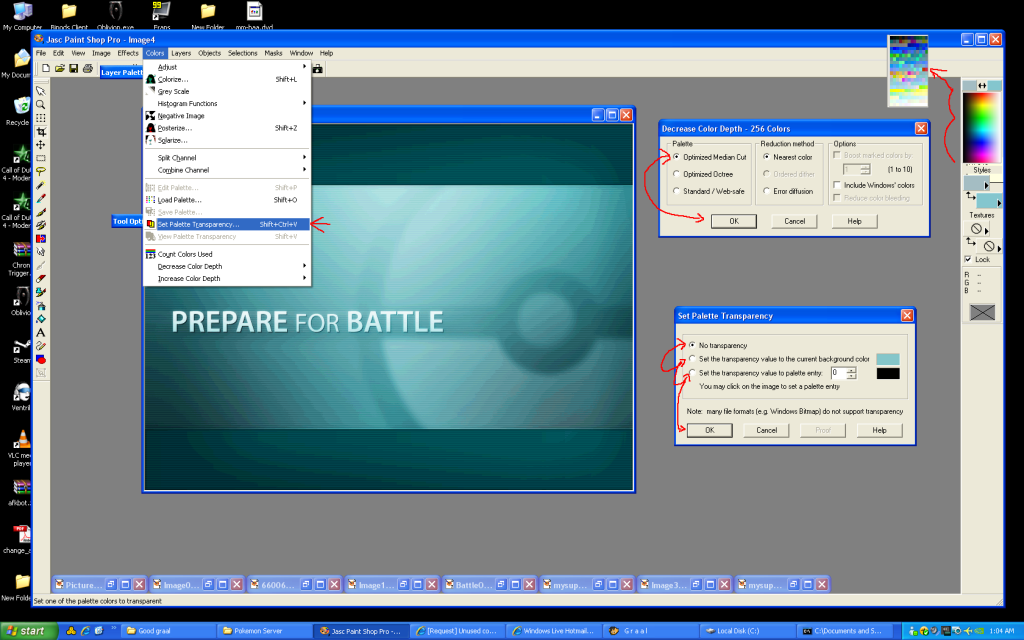
Task: Expand the Increase Color Depth submenu
Action: [x=227, y=278]
